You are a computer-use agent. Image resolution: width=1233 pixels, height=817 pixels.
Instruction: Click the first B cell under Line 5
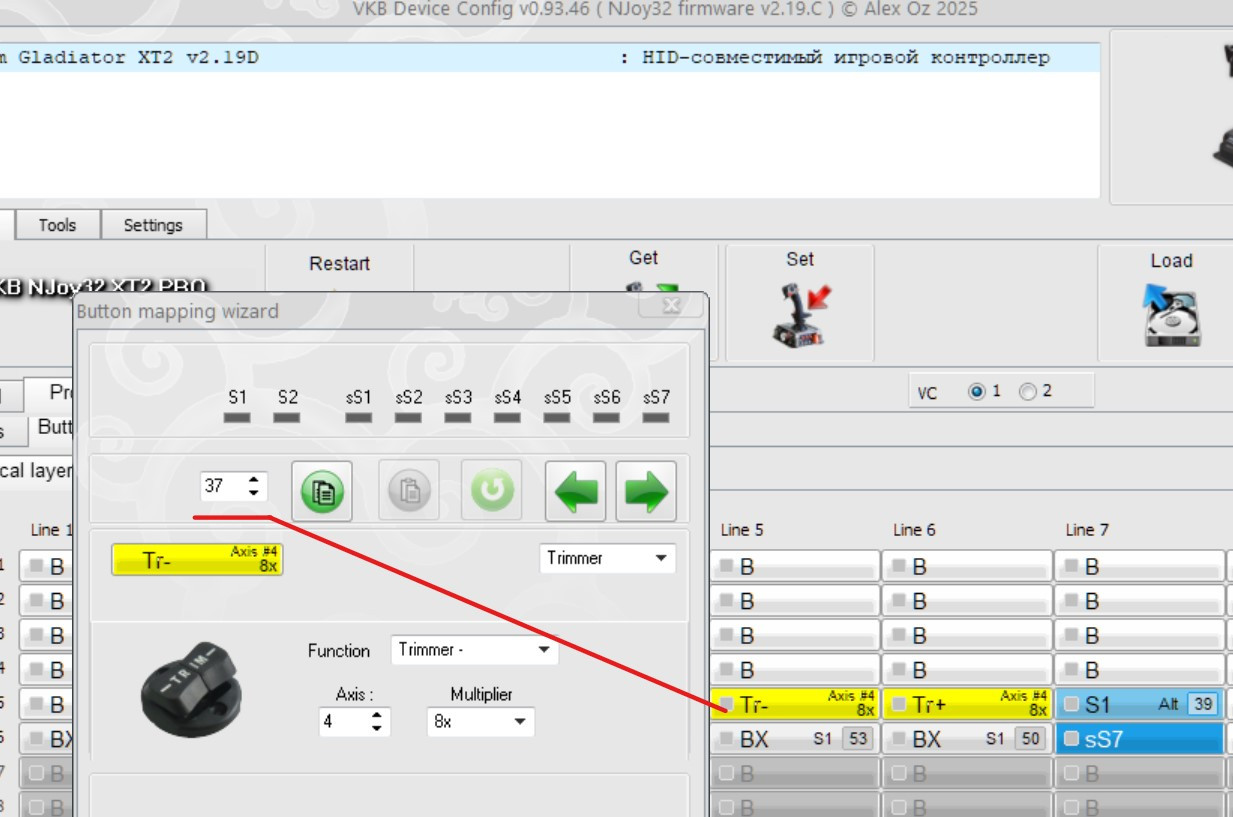point(794,566)
